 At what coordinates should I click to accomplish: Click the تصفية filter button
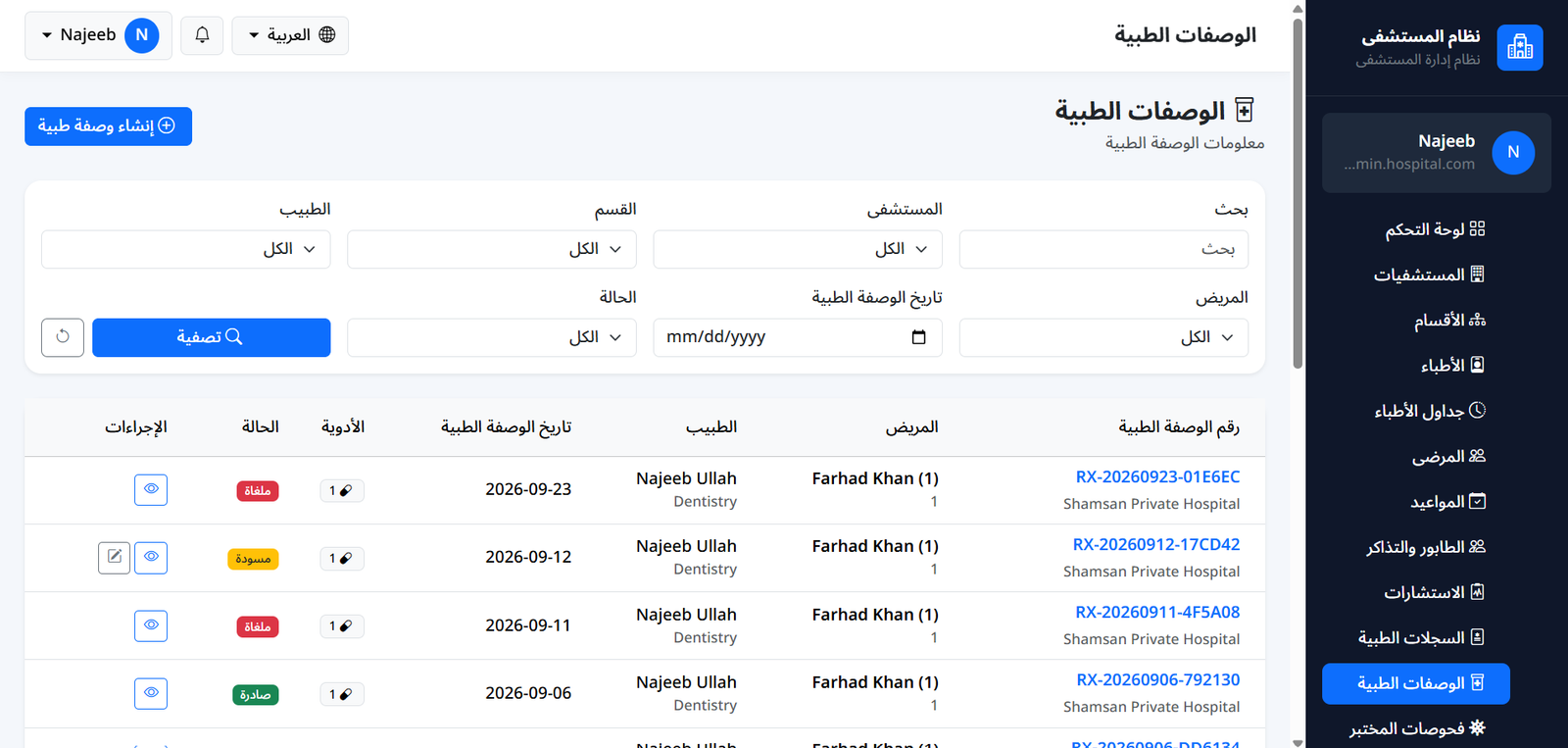point(211,337)
